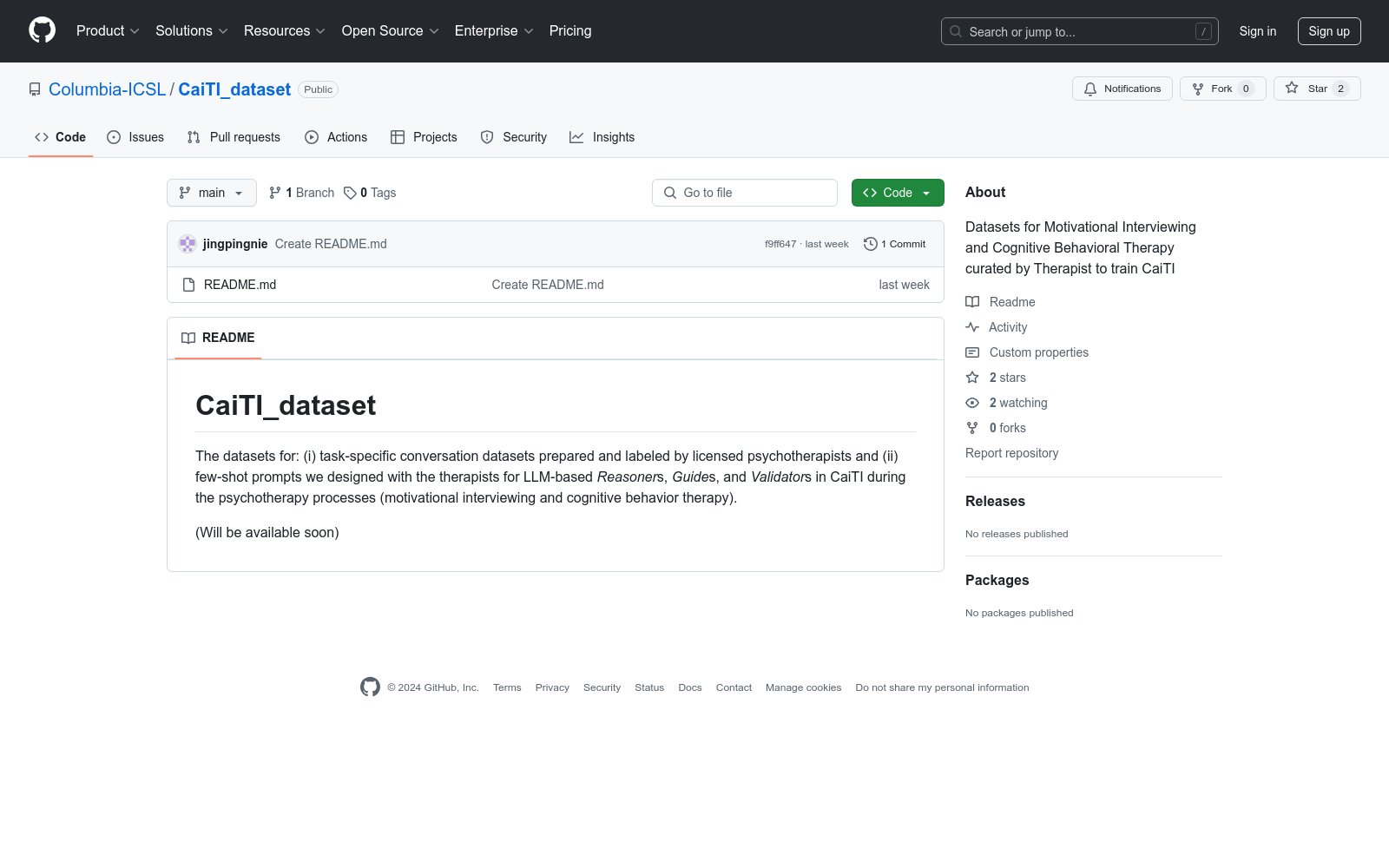The width and height of the screenshot is (1389, 868).
Task: Star this repository
Action: tap(1317, 89)
